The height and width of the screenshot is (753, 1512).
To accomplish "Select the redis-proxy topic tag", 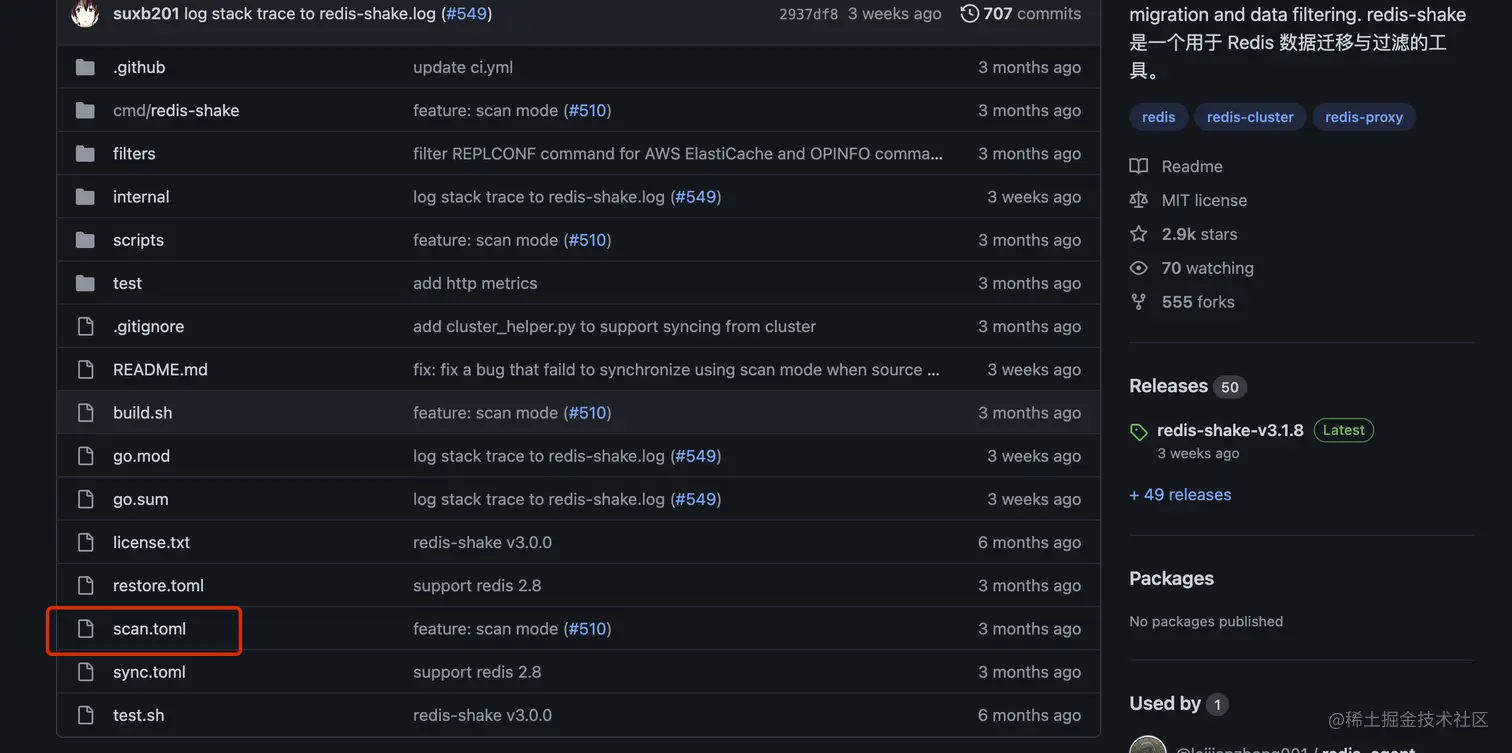I will (1364, 117).
